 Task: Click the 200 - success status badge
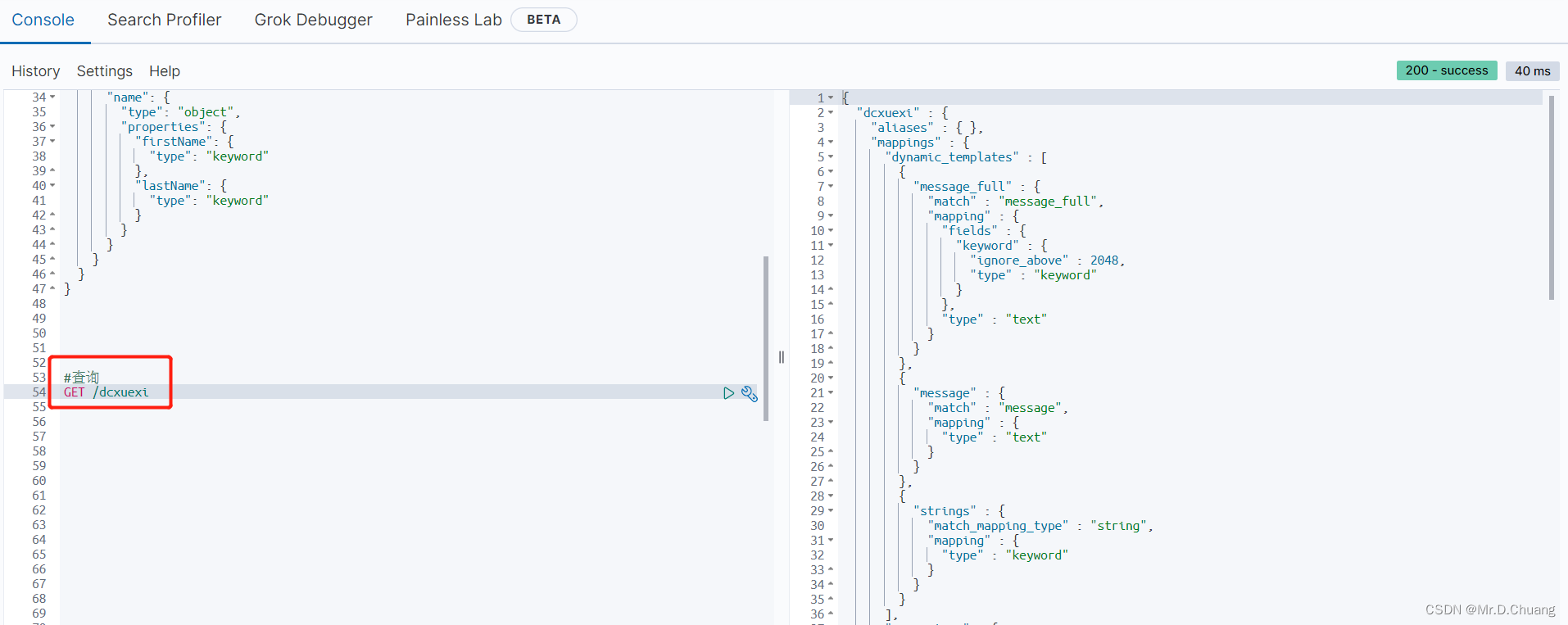(x=1447, y=70)
